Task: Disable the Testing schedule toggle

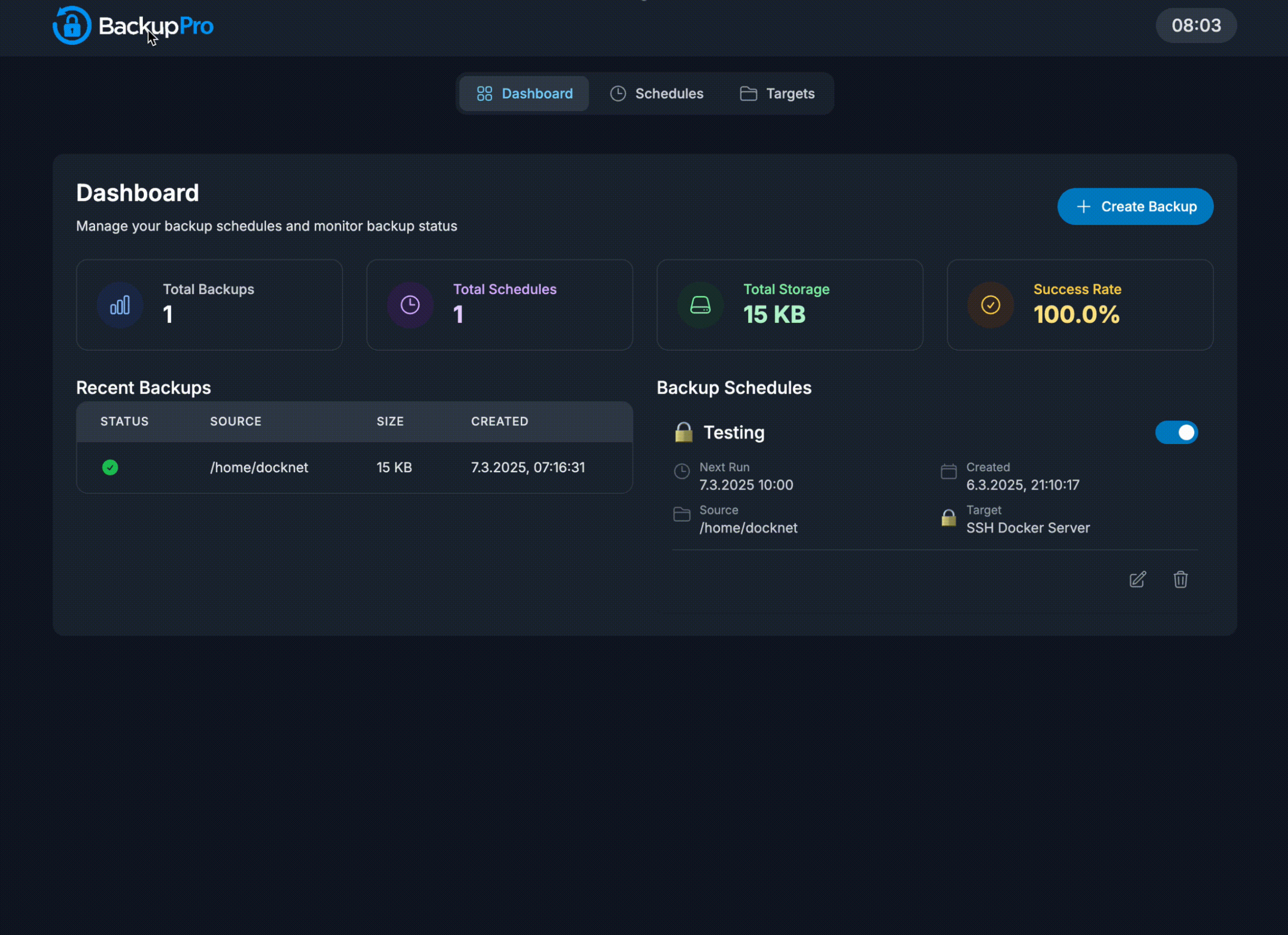Action: (x=1176, y=433)
